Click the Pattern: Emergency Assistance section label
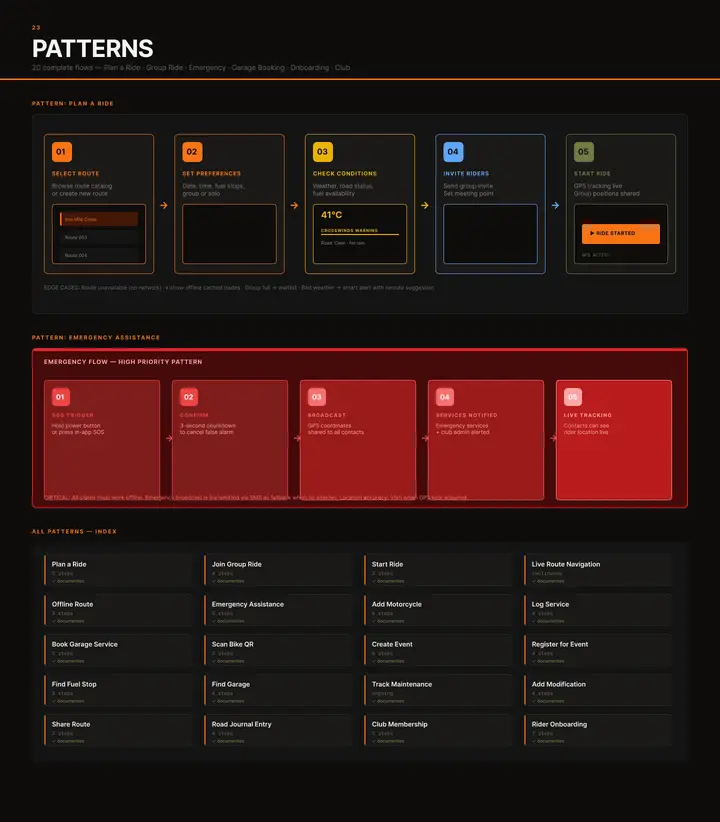 pos(95,338)
